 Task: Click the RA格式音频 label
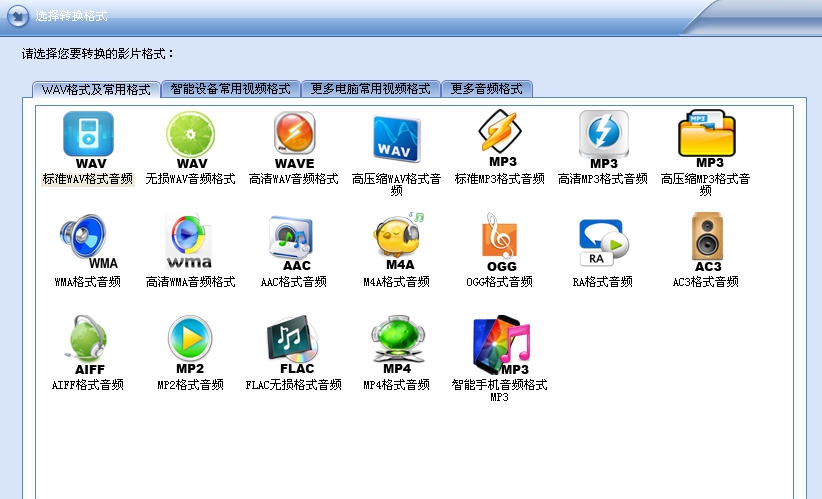[603, 282]
